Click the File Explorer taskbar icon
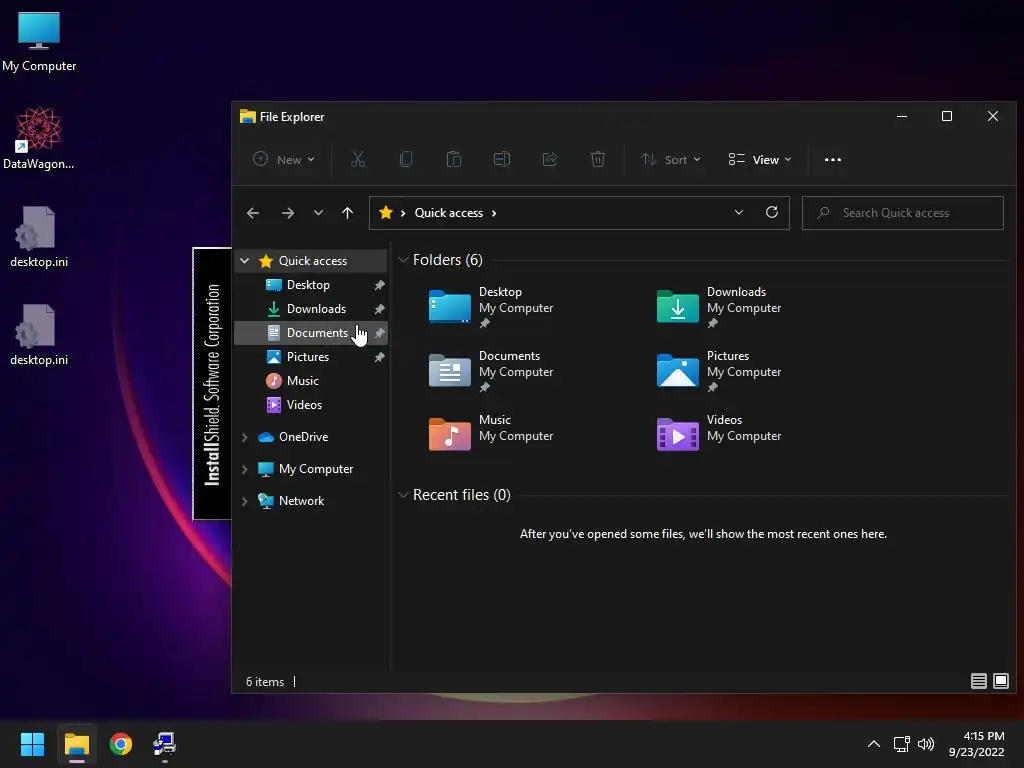Image resolution: width=1024 pixels, height=768 pixels. 76,744
